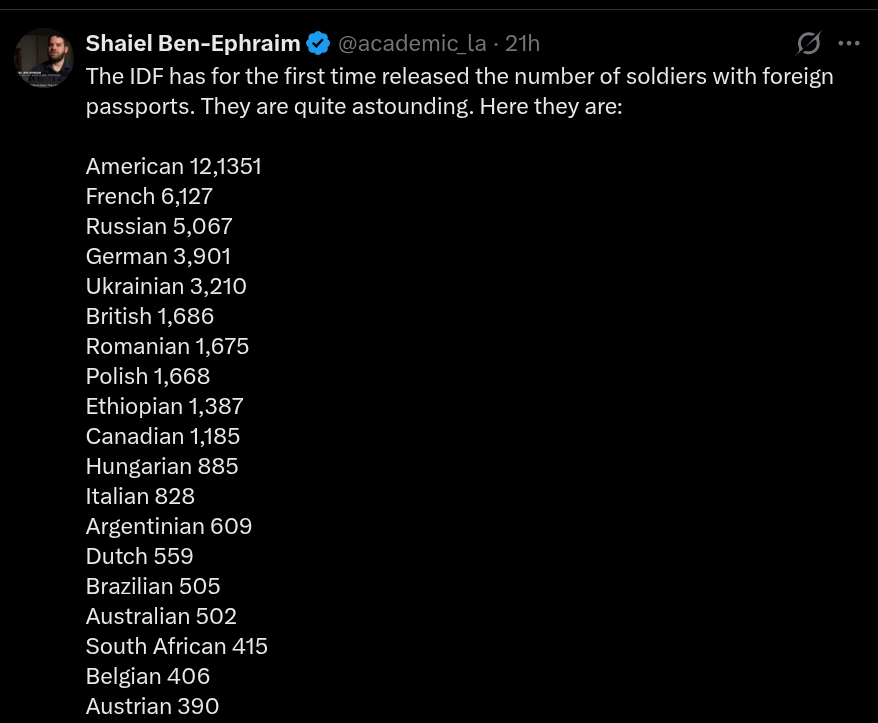Image resolution: width=878 pixels, height=723 pixels.
Task: Click the Shaiel Ben-Ephraim display name
Action: [x=193, y=43]
